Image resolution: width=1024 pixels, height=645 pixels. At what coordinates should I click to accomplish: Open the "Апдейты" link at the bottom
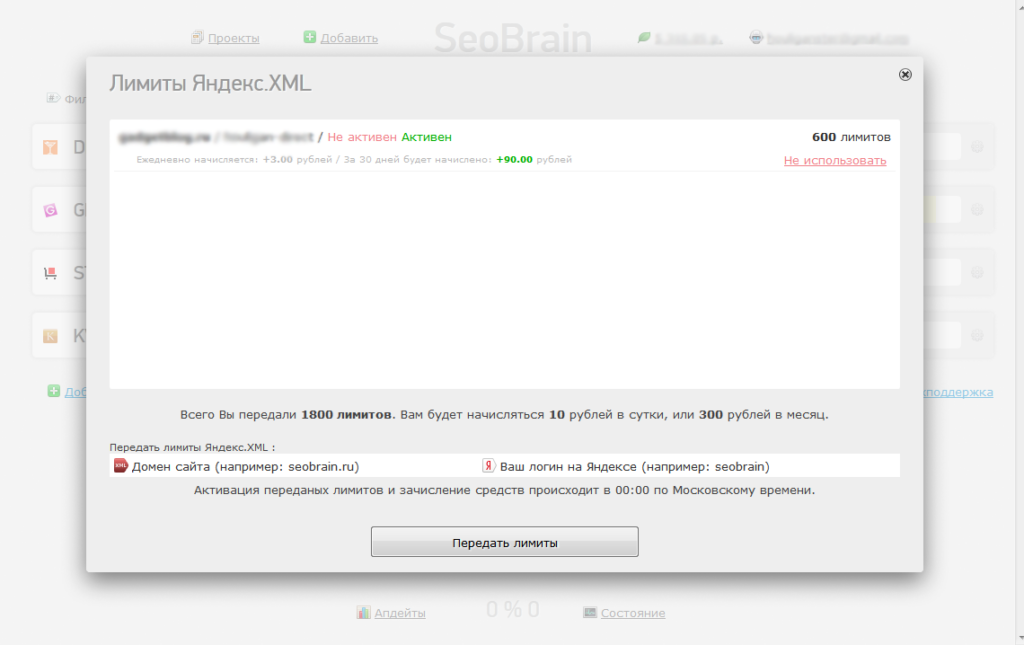click(400, 613)
